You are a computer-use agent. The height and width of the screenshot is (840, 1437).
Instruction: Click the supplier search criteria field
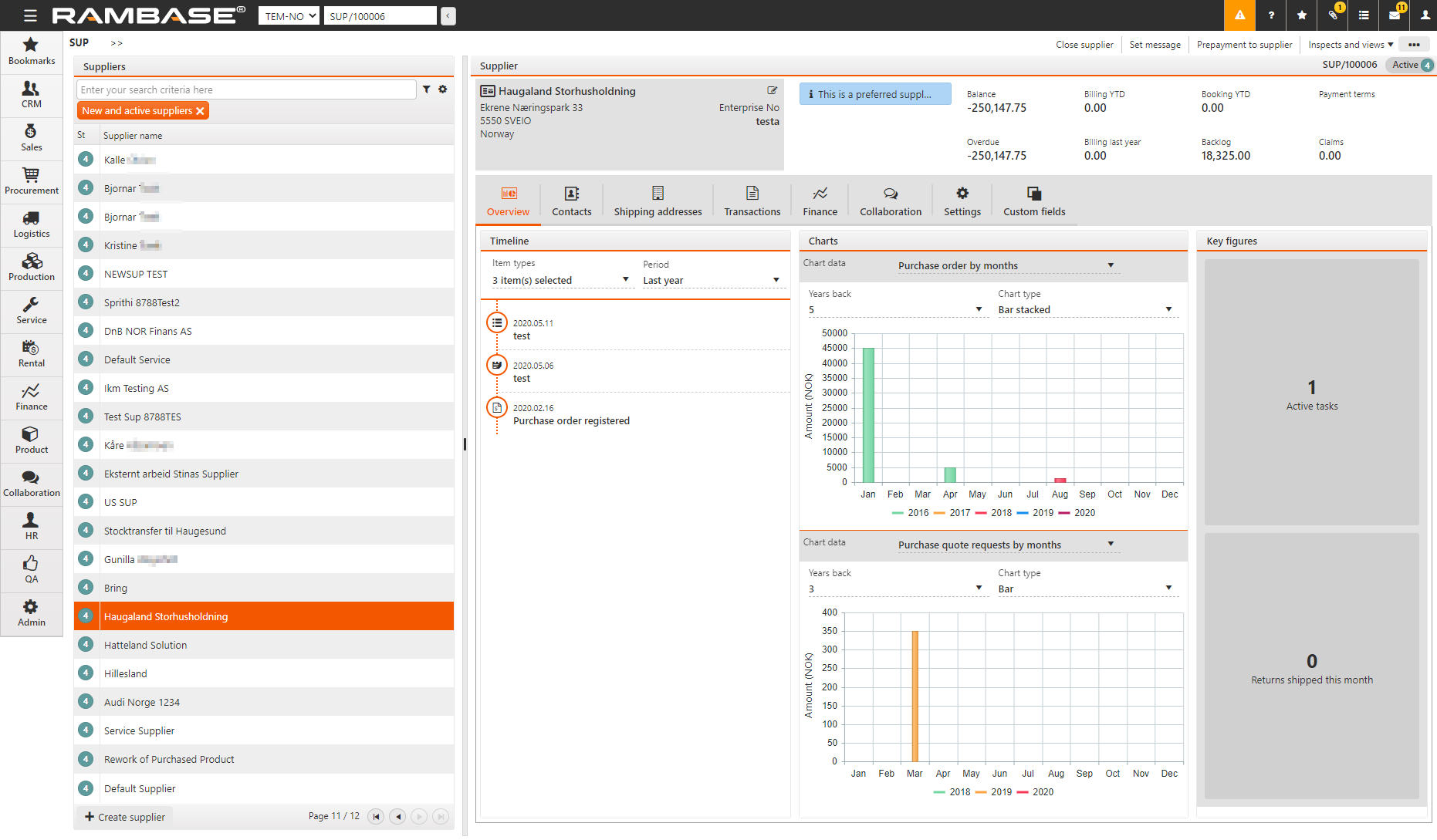click(246, 89)
